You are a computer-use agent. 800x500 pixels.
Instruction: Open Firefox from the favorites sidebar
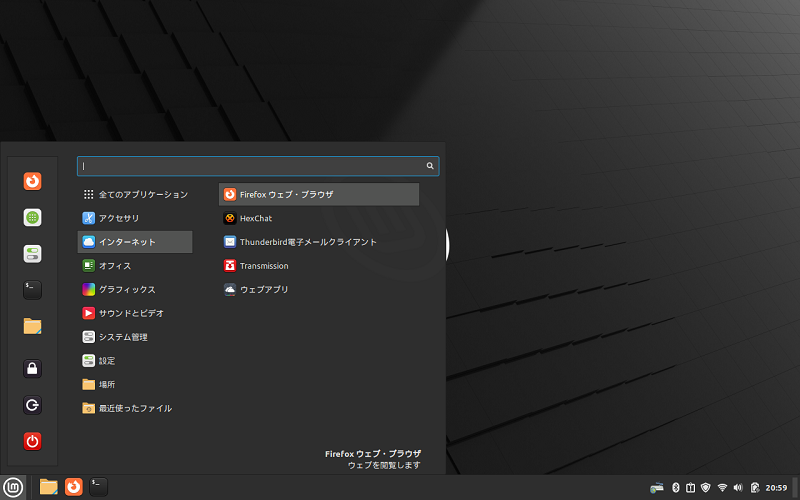(x=32, y=181)
